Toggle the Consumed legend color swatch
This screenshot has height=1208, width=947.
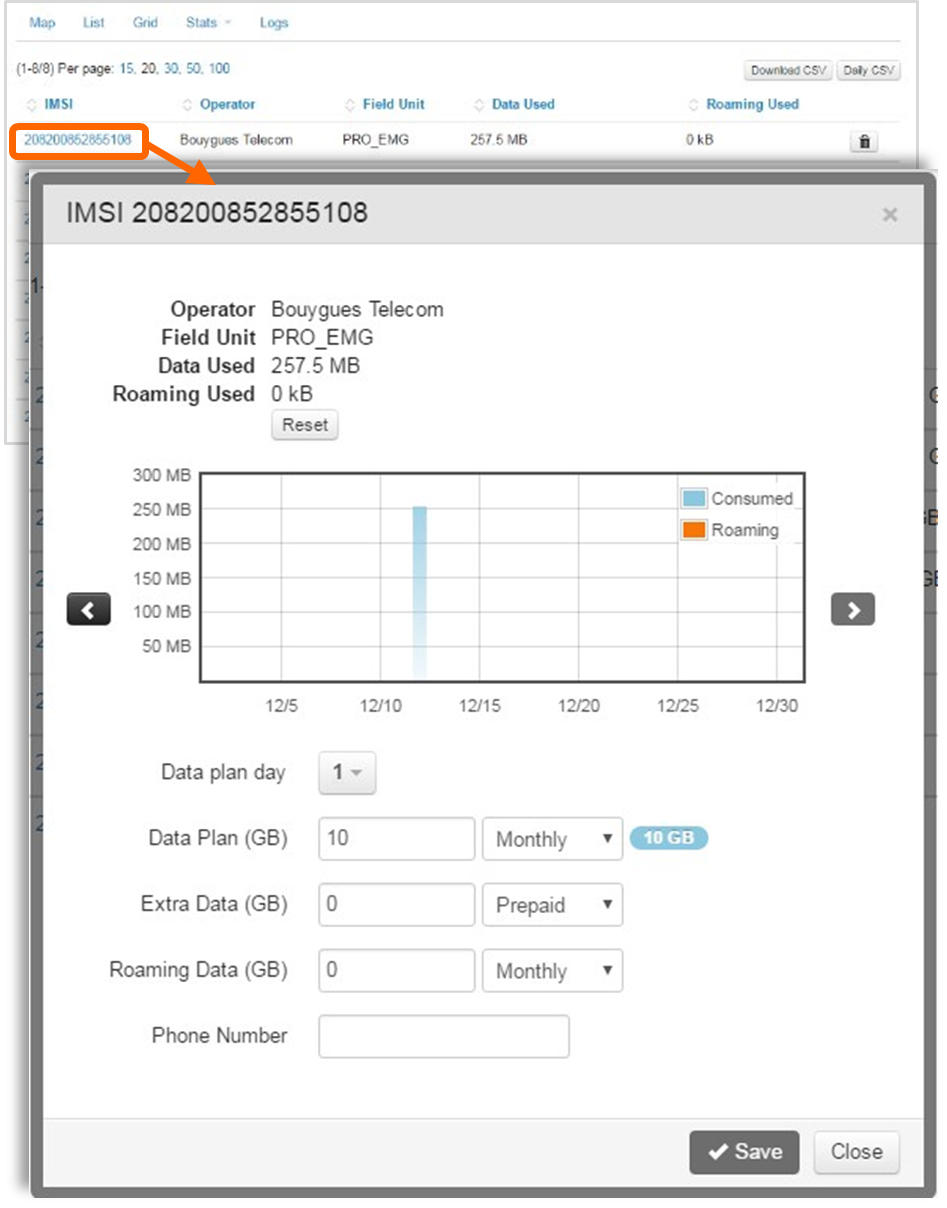pos(694,499)
